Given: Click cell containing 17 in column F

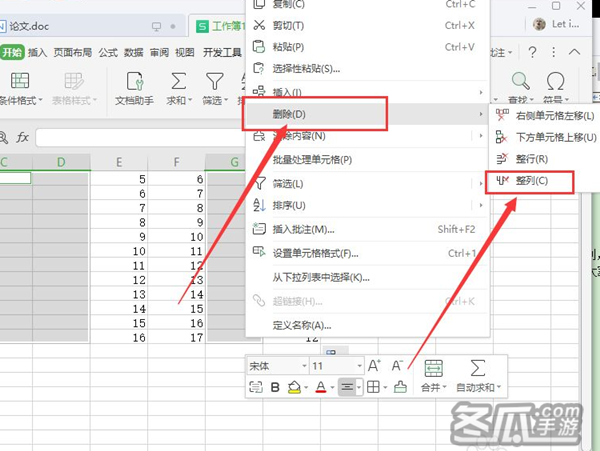Looking at the screenshot, I should 176,337.
